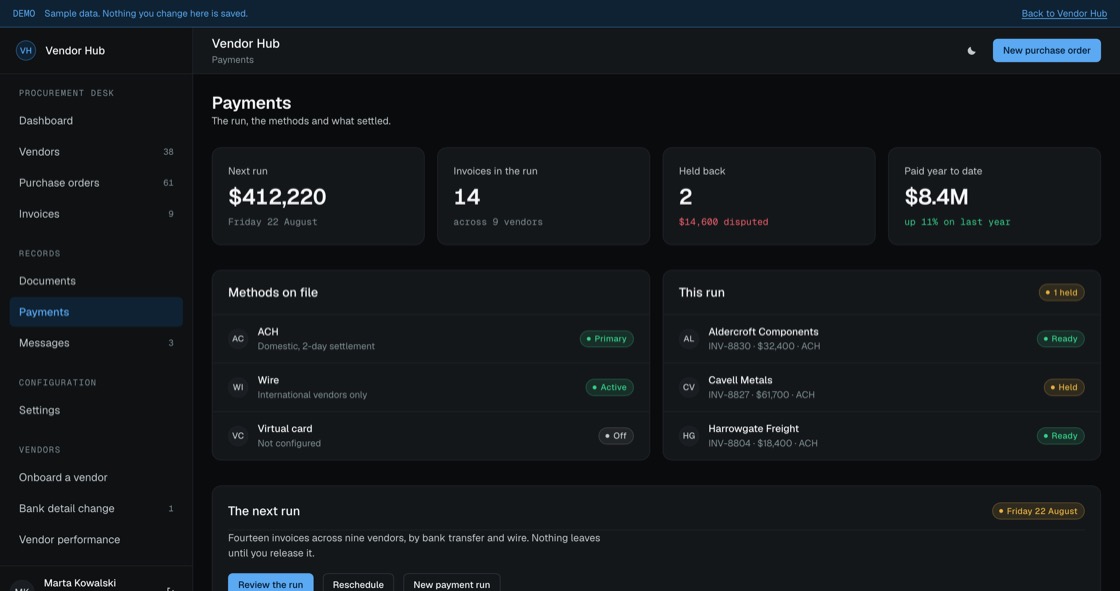Click the New payment run button
Viewport: 1120px width, 591px height.
[x=451, y=584]
